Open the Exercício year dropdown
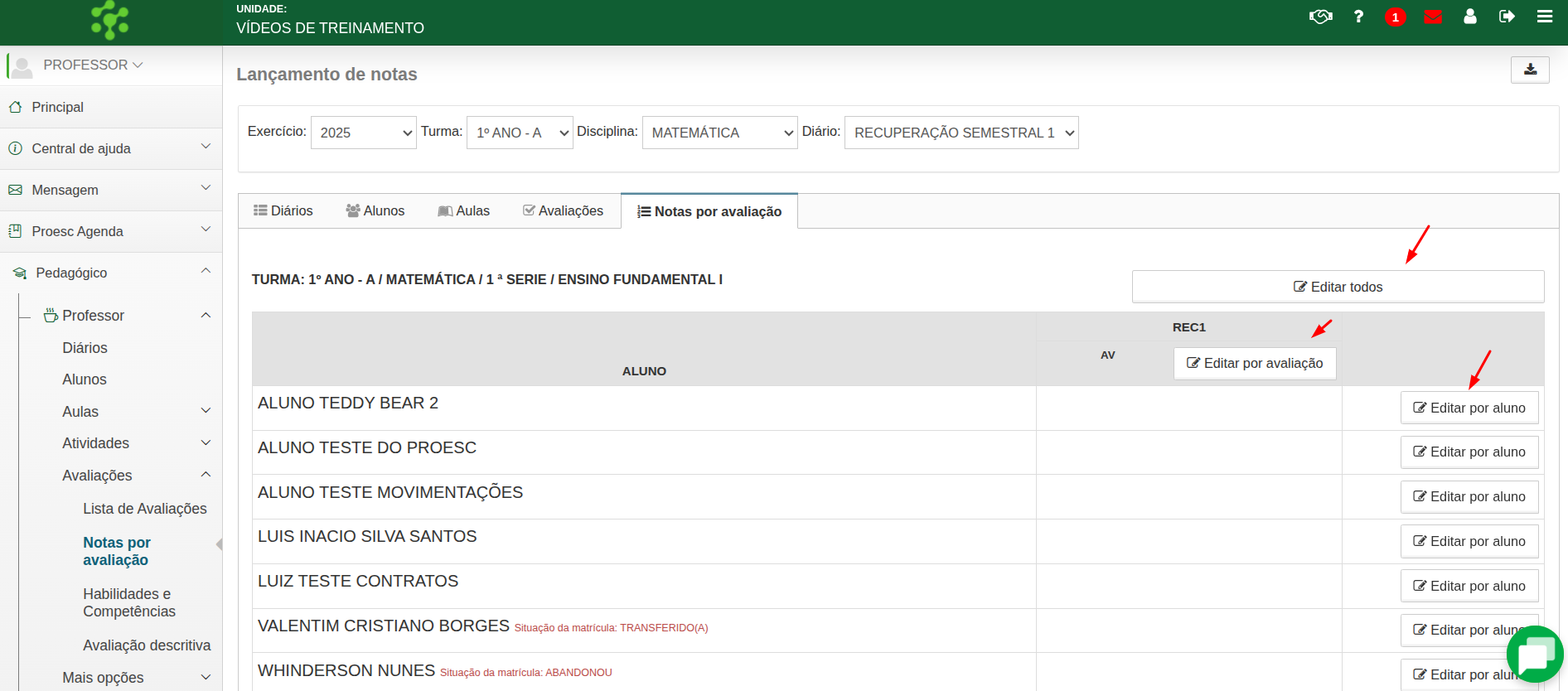1568x691 pixels. 363,133
